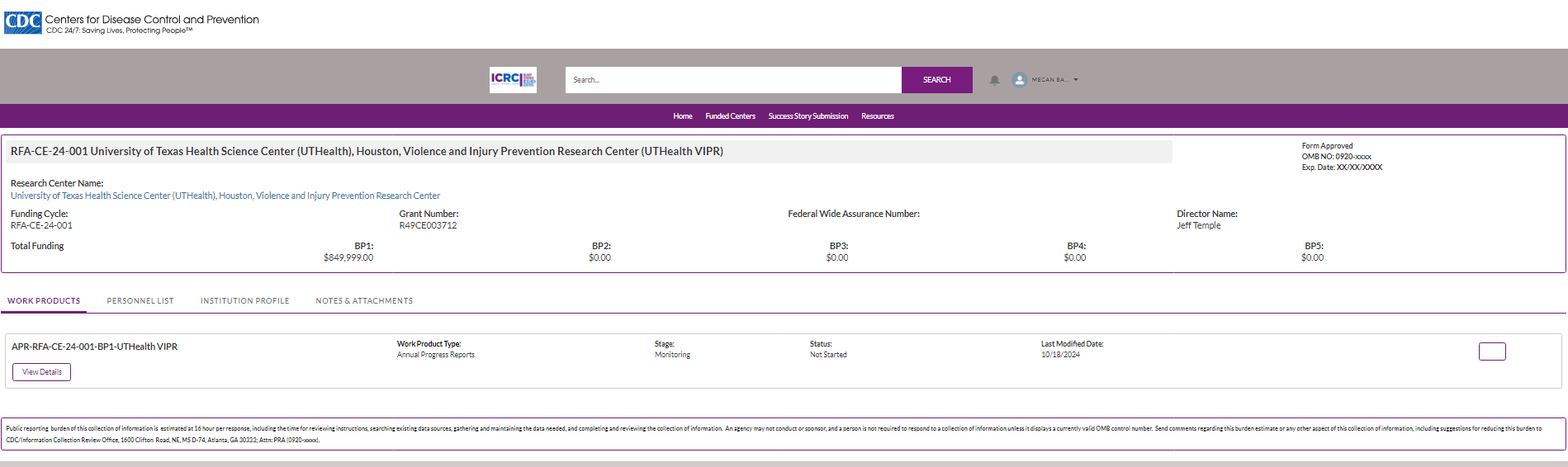The width and height of the screenshot is (1568, 467).
Task: Expand the Megan user profile dropdown arrow
Action: pos(1076,80)
